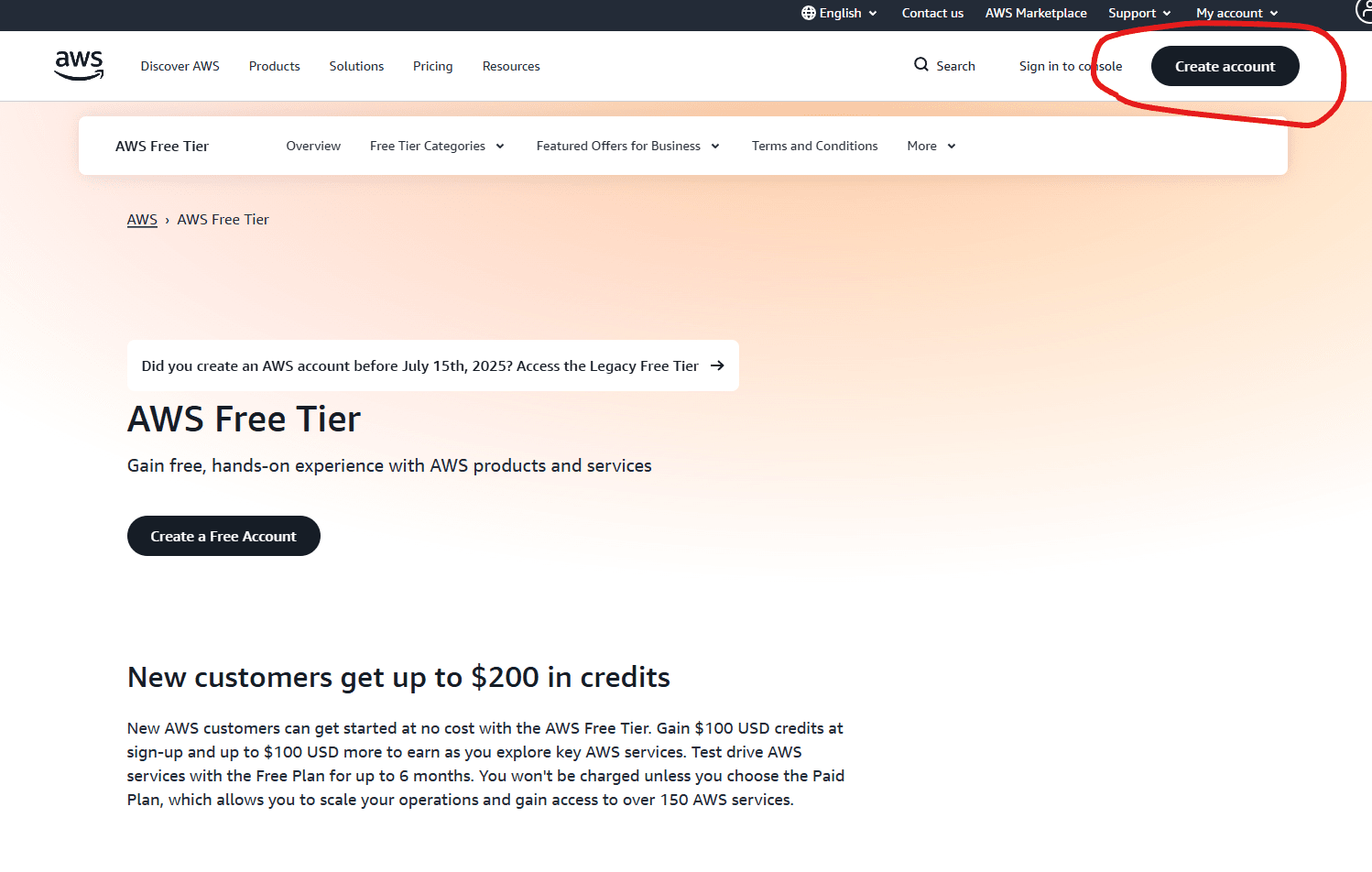The width and height of the screenshot is (1372, 872).
Task: Click the globe language icon
Action: coord(808,13)
